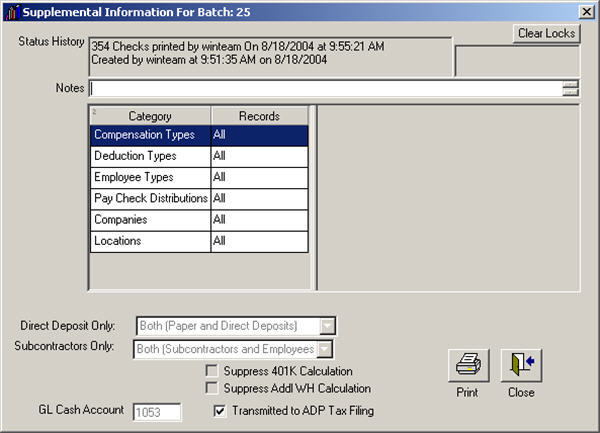Screen dimensions: 600x433
Task: Click Records cell for Compensation Types
Action: (259, 135)
